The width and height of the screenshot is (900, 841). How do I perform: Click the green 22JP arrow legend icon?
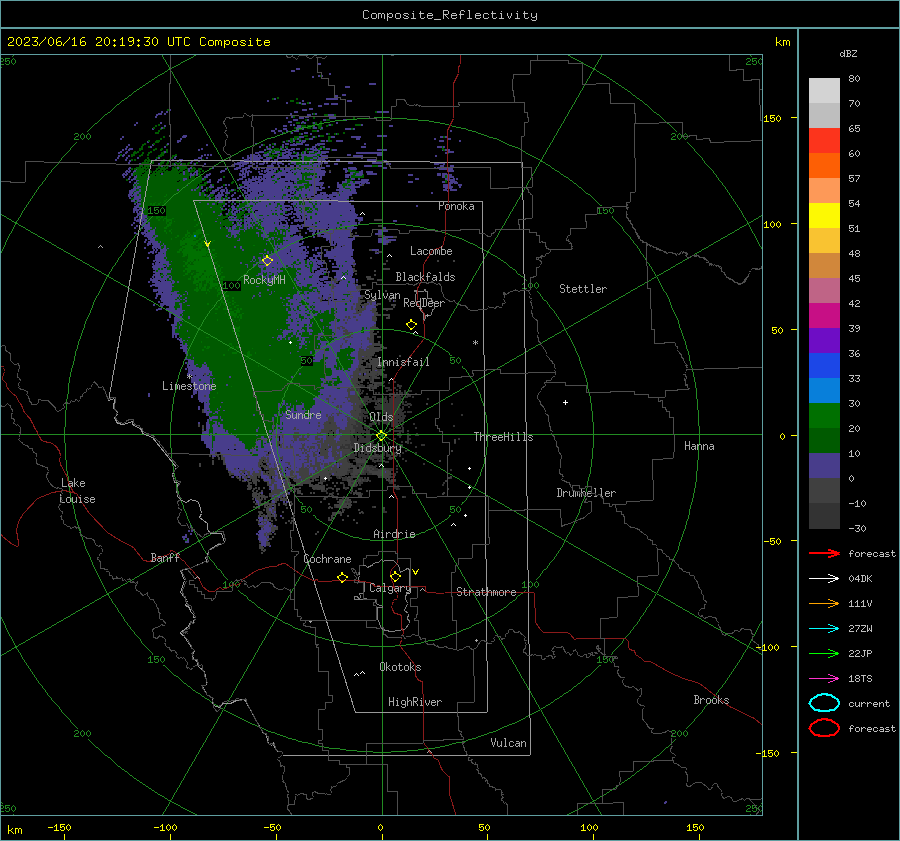[824, 653]
